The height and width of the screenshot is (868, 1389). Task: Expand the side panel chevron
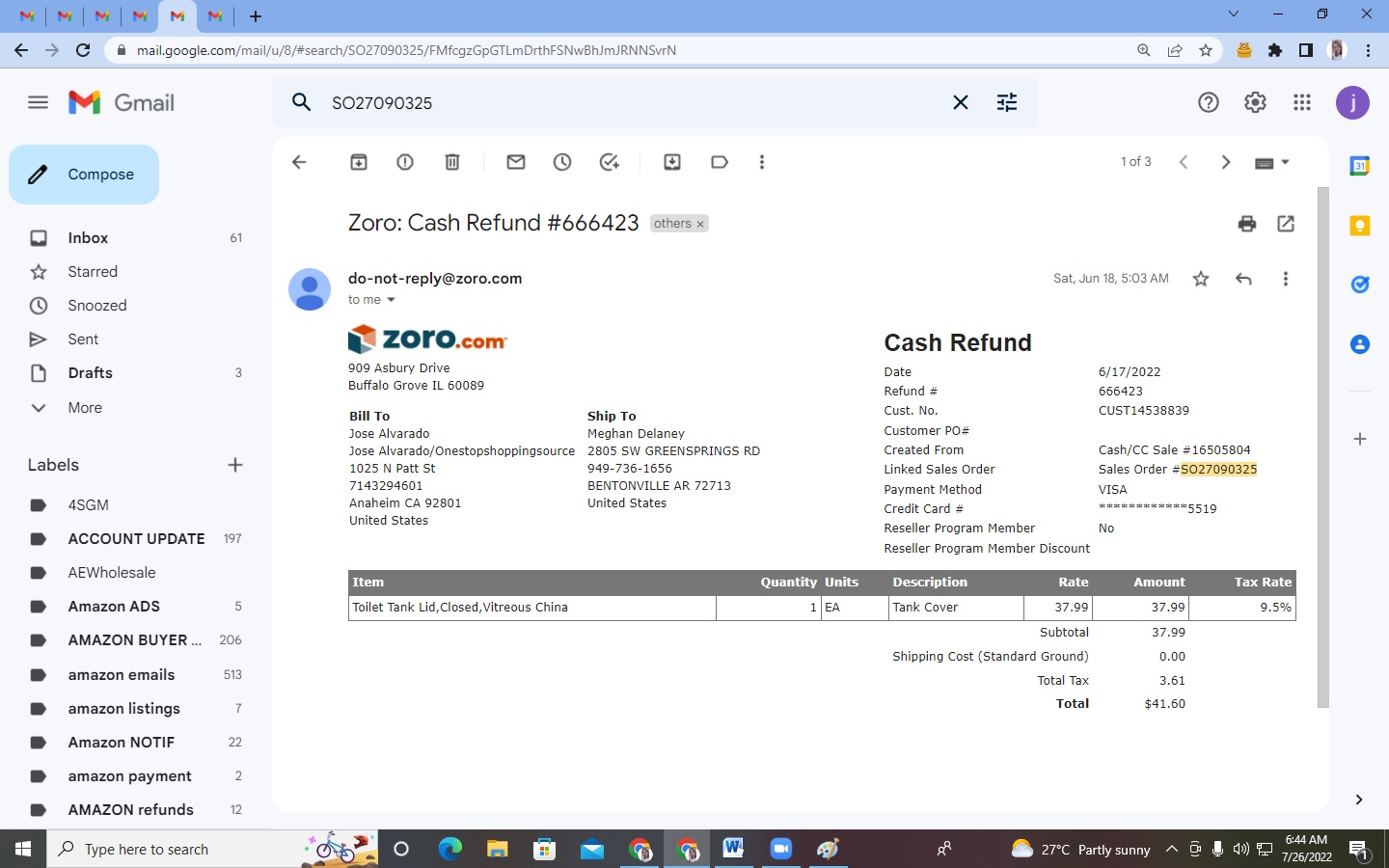pos(1358,800)
